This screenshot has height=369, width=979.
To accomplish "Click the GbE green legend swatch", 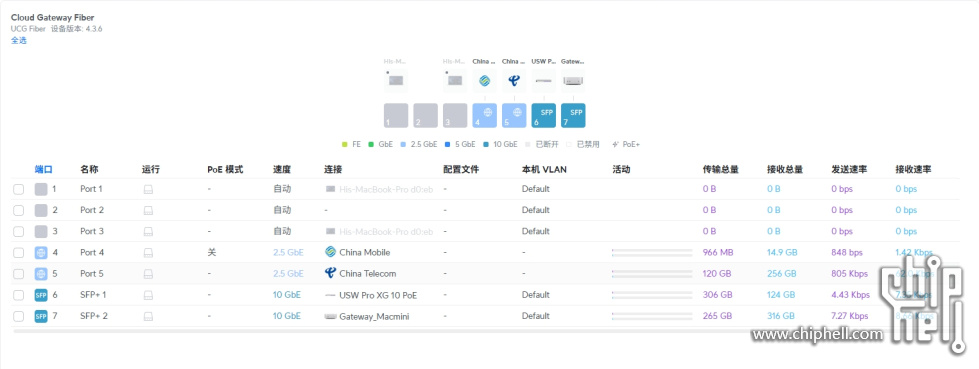I will tap(371, 144).
